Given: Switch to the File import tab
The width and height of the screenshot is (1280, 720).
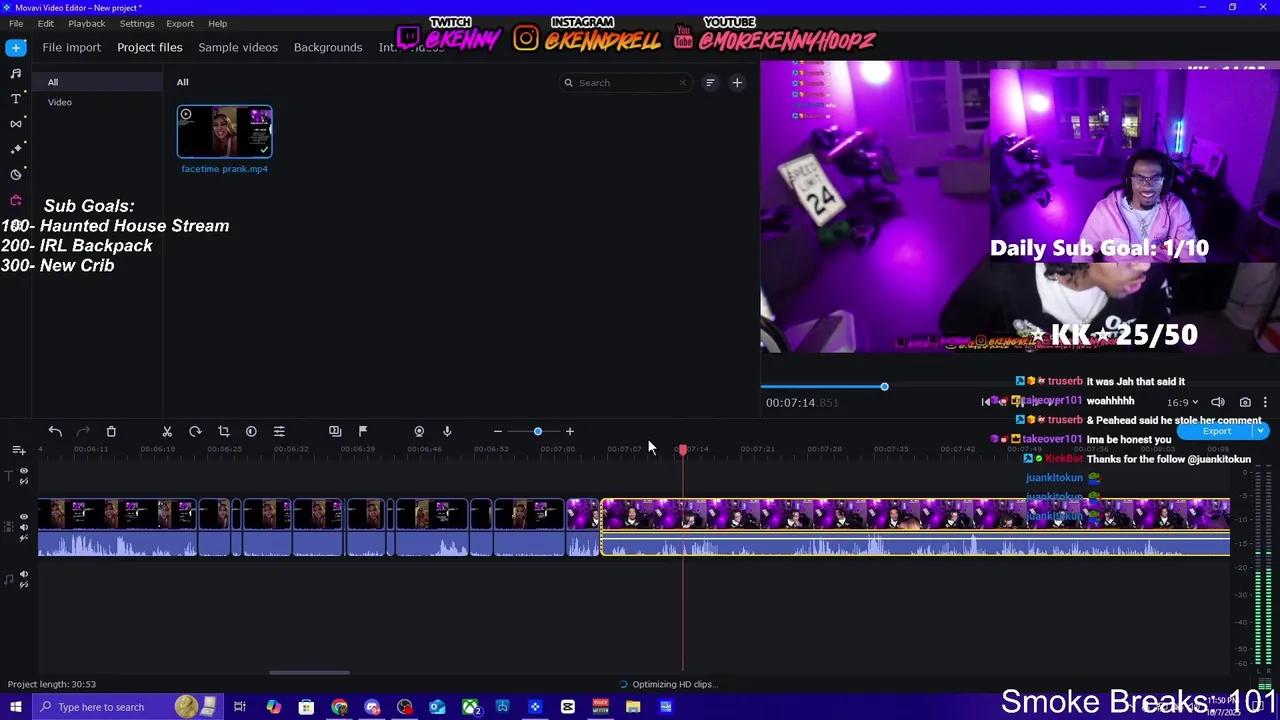Looking at the screenshot, I should point(72,47).
